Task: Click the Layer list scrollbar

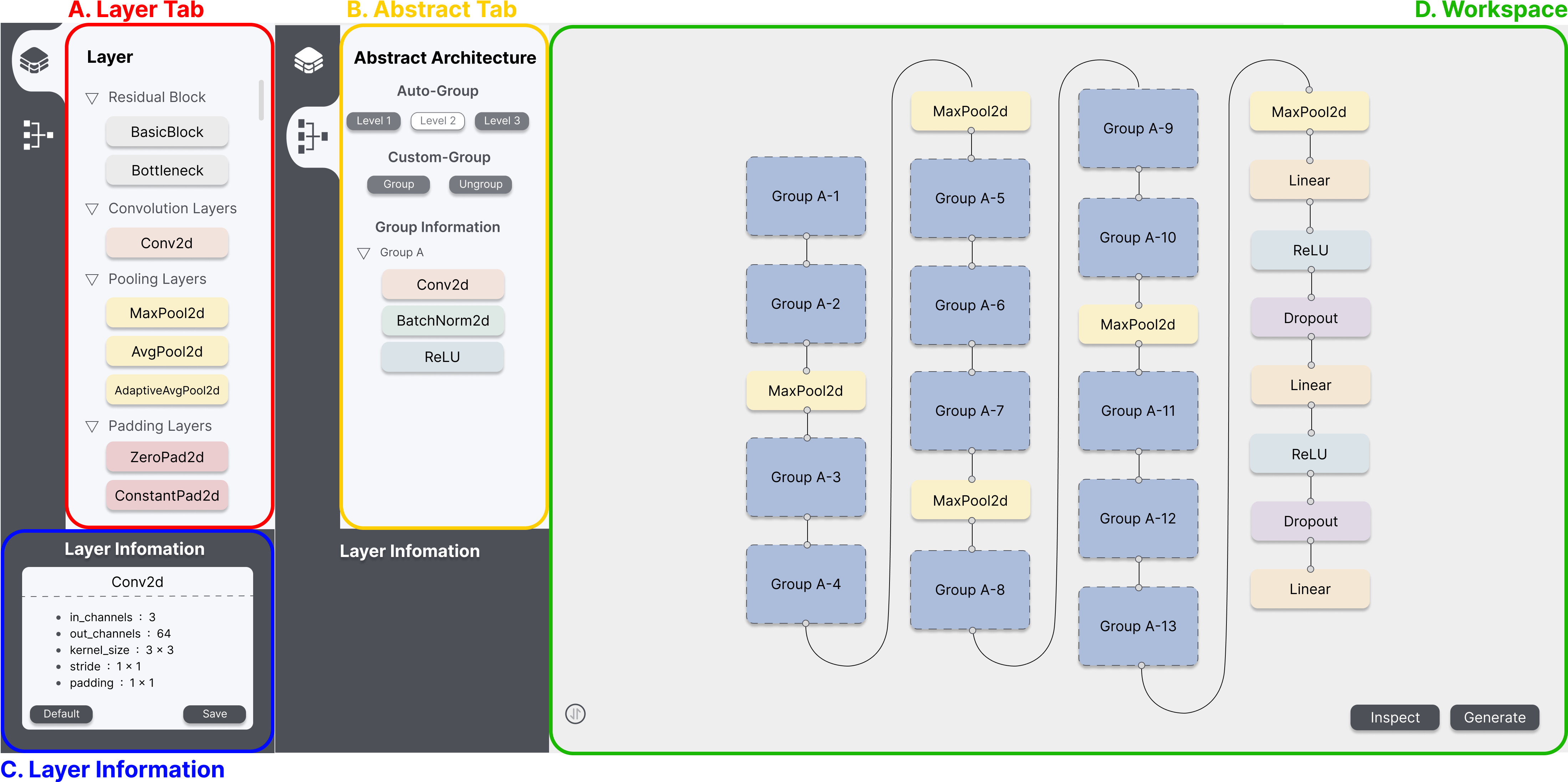Action: (261, 101)
